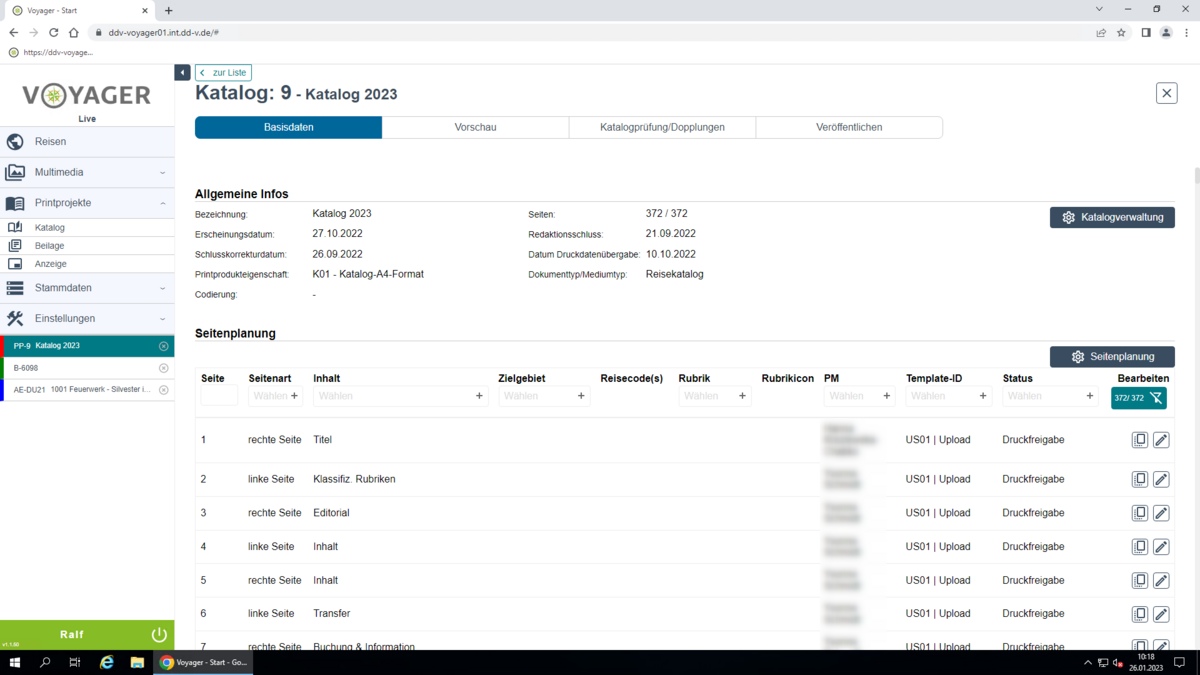Edit the Editorial page row
The width and height of the screenshot is (1200, 675).
tap(1161, 513)
